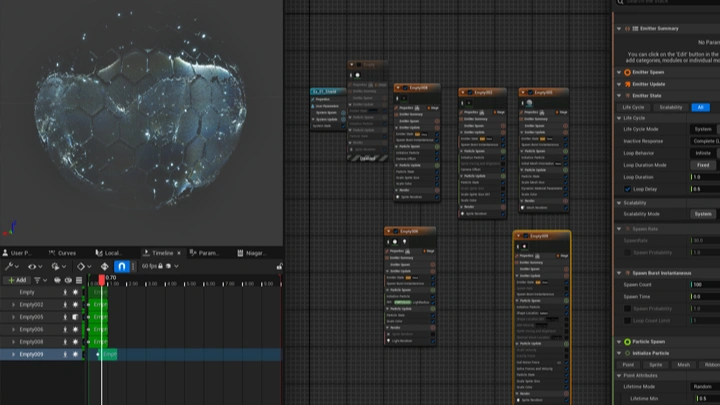Click the timeline wrench settings icon
Image resolution: width=720 pixels, height=405 pixels.
[x=10, y=267]
